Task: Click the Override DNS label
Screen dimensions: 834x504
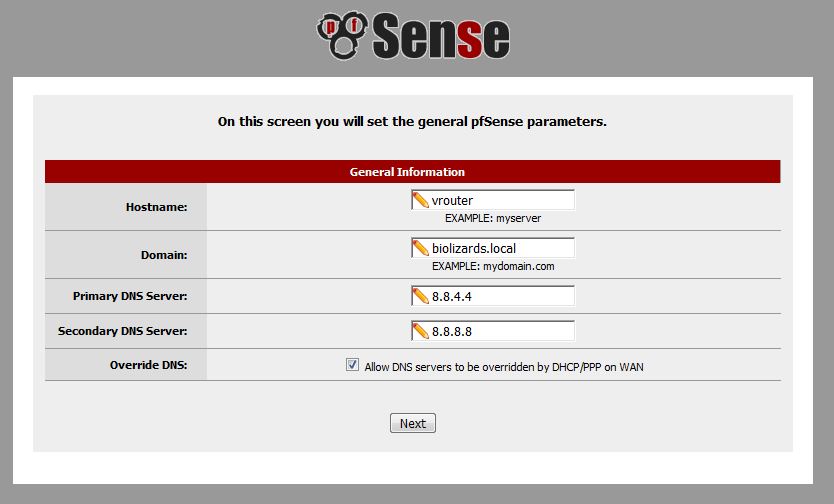Action: coord(148,365)
